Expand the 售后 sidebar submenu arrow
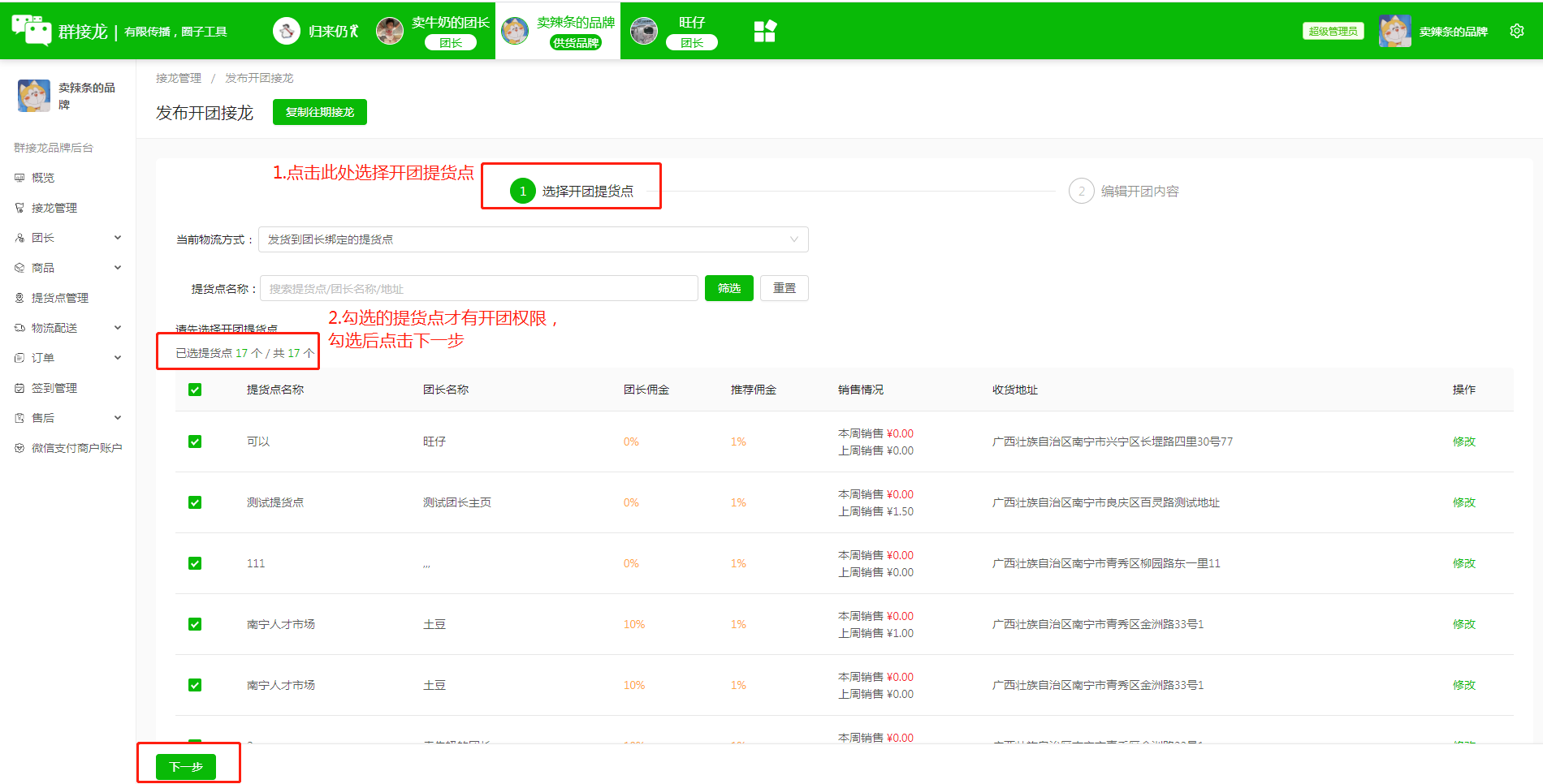Screen dimensions: 1543x784 (118, 418)
